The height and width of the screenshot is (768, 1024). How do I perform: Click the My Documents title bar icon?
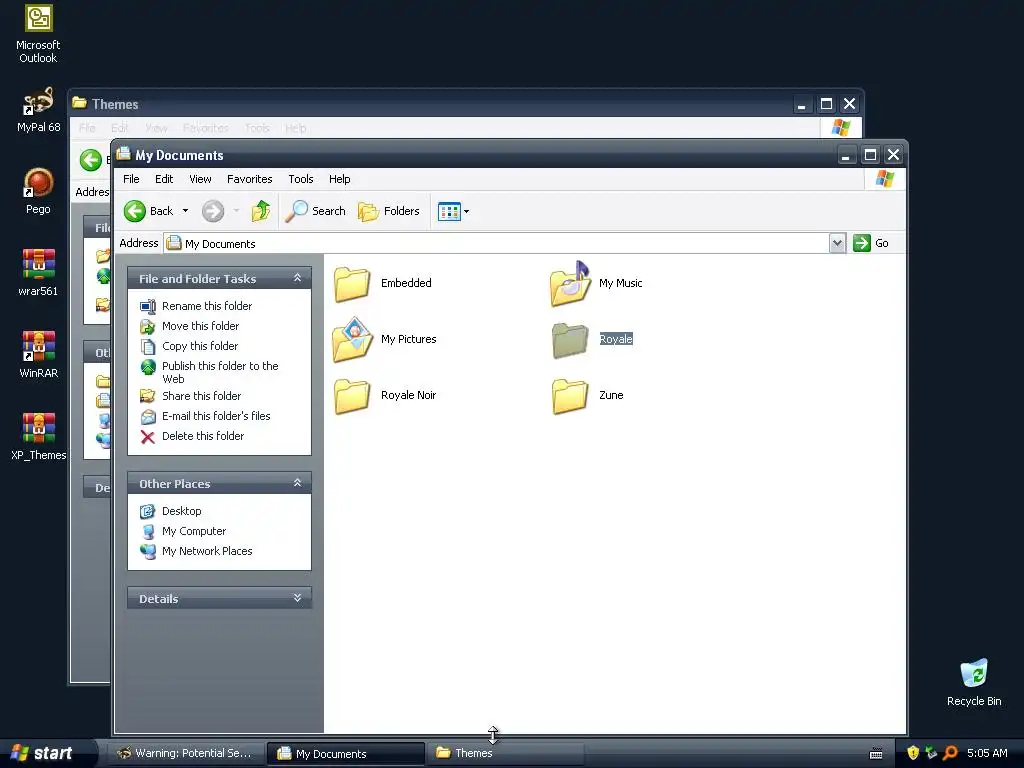click(x=123, y=154)
